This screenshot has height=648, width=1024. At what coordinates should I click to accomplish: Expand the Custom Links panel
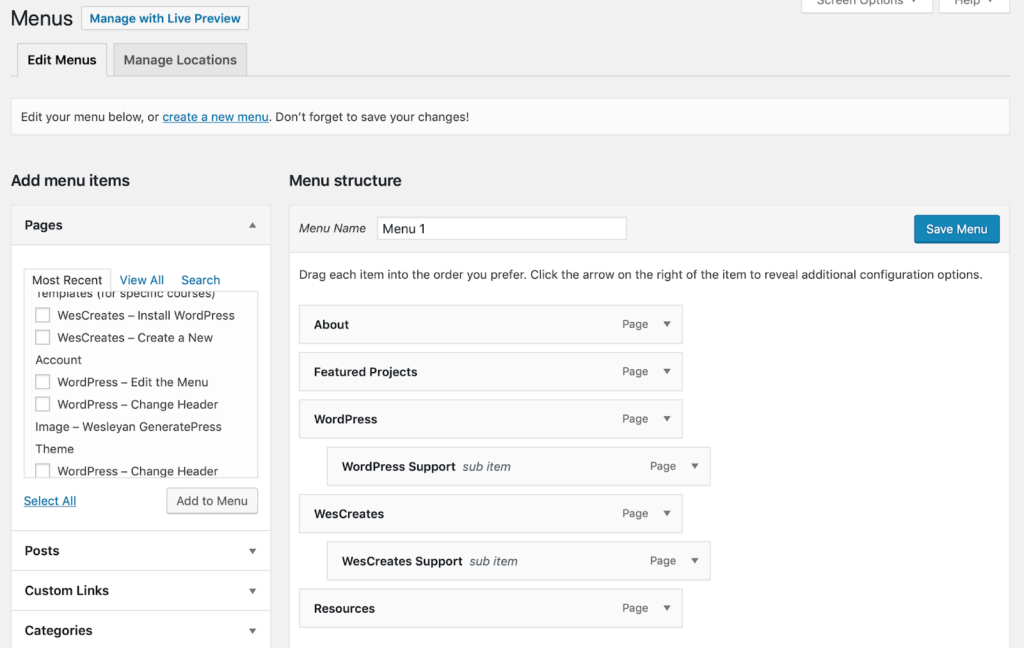pyautogui.click(x=252, y=591)
